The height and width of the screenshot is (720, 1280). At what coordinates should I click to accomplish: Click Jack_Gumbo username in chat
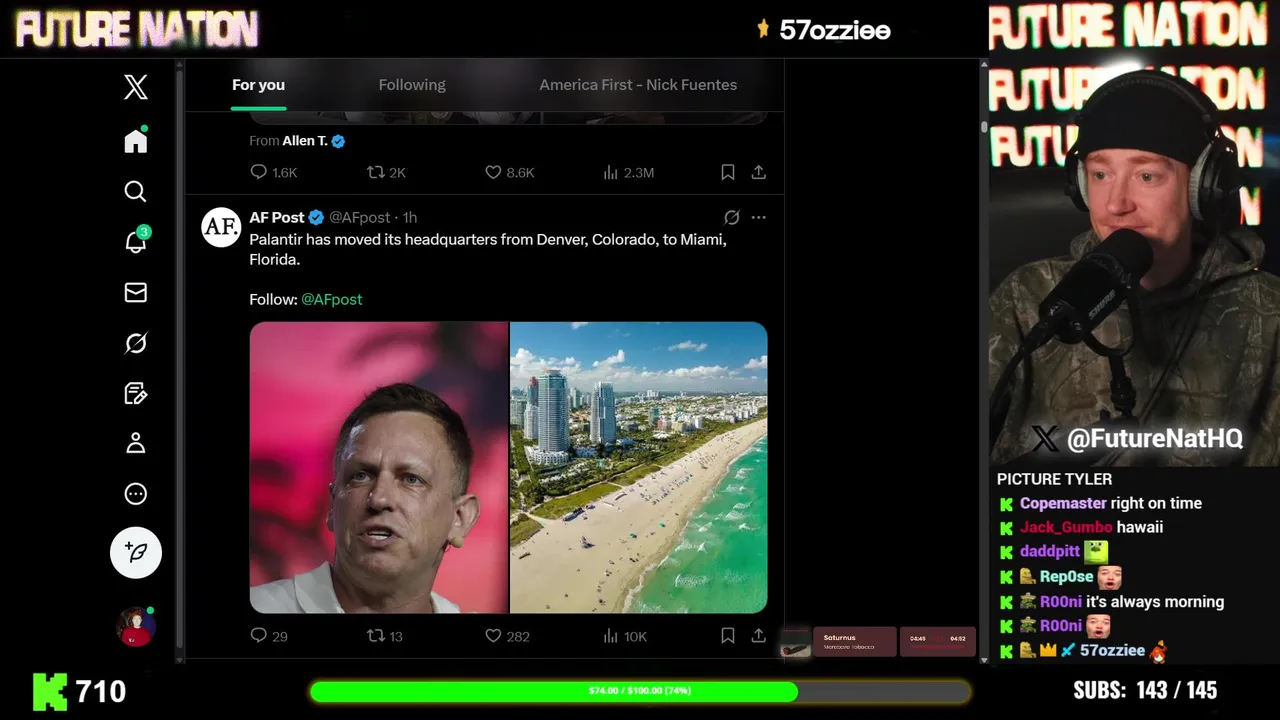[1066, 527]
